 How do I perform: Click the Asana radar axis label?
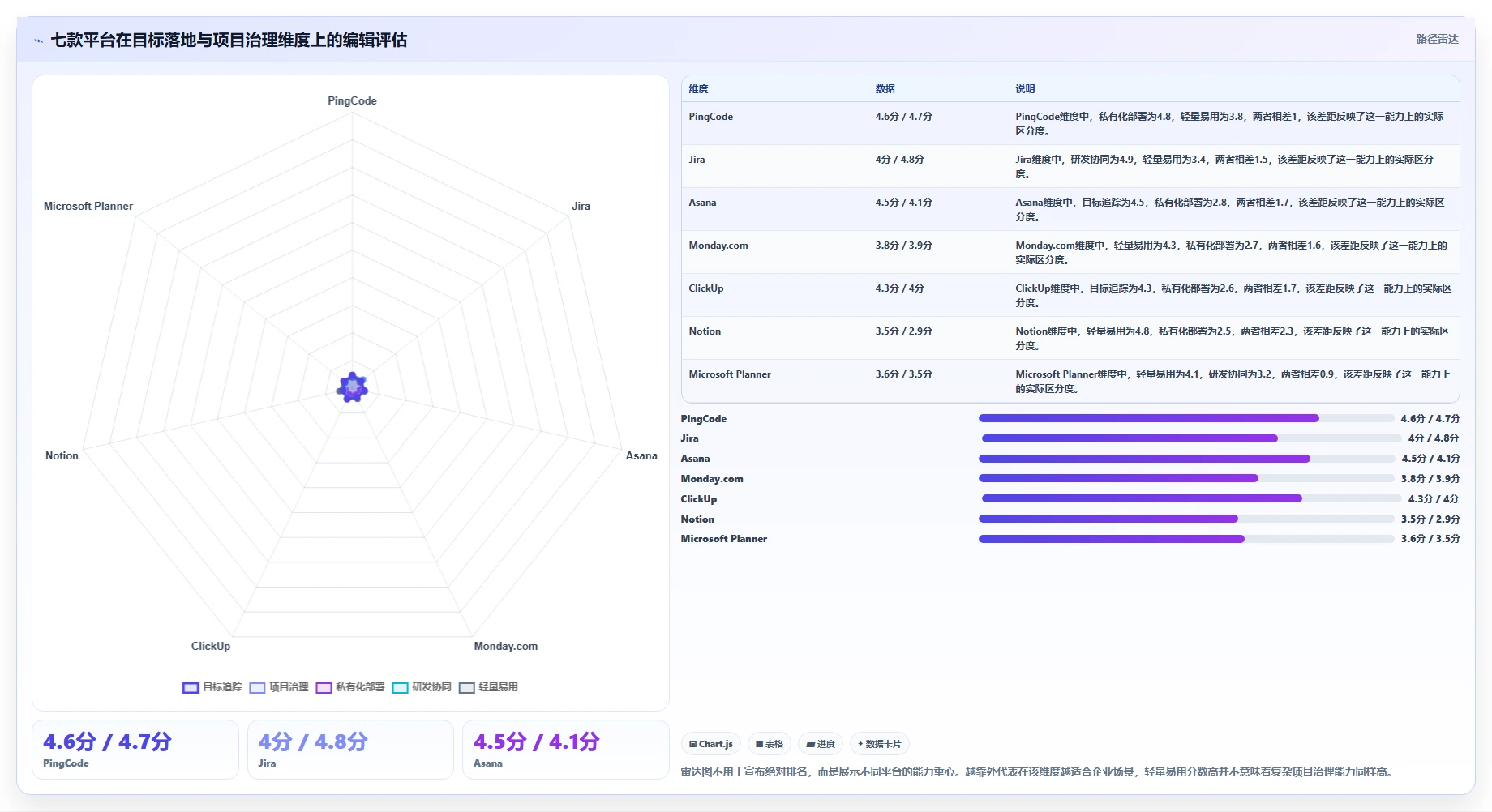(x=641, y=455)
